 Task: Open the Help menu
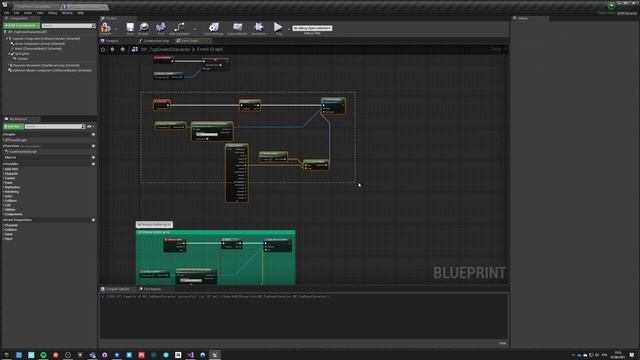click(x=81, y=13)
